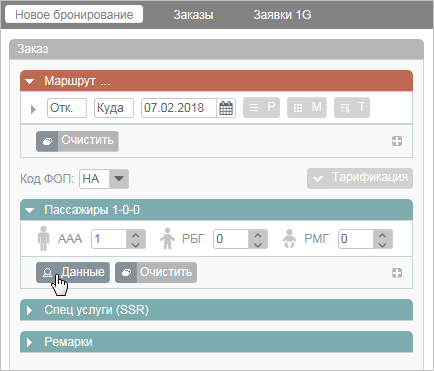Click the Заказ panel header
434x371 pixels.
tap(217, 49)
